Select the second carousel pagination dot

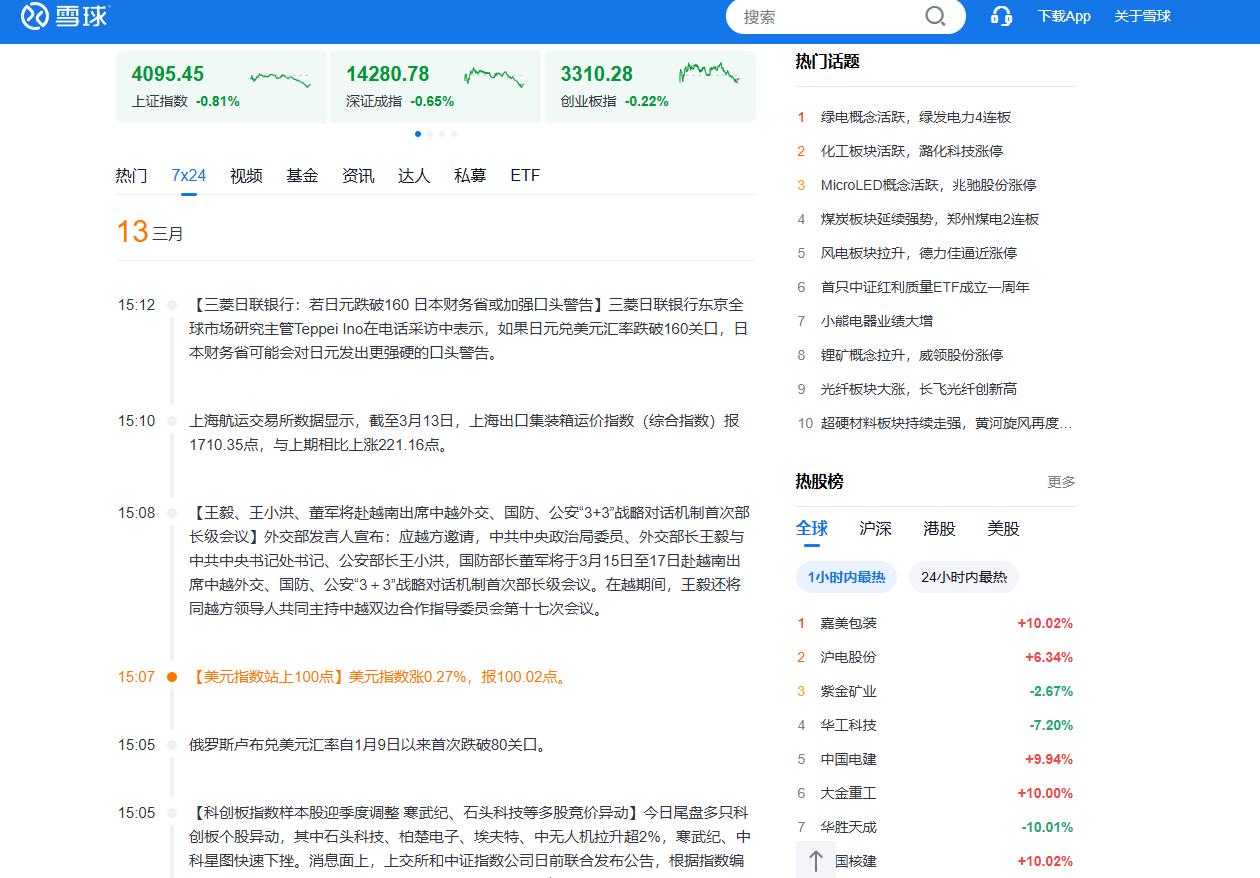click(x=430, y=133)
